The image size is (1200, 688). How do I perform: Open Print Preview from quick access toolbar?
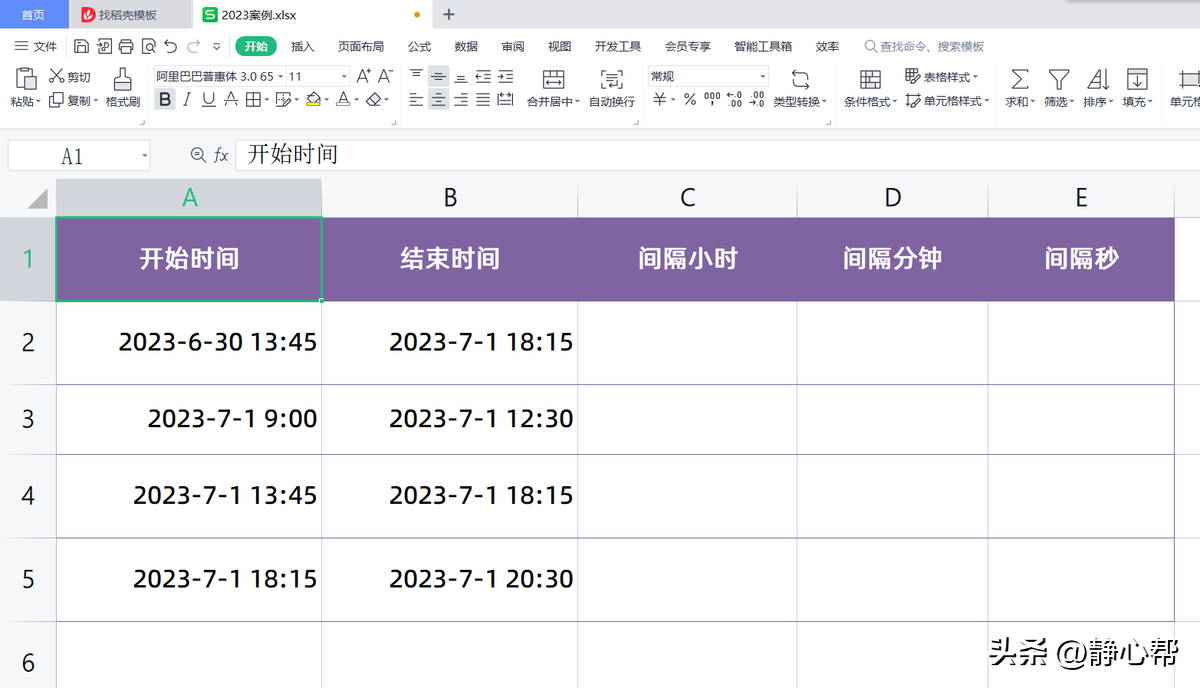(148, 46)
